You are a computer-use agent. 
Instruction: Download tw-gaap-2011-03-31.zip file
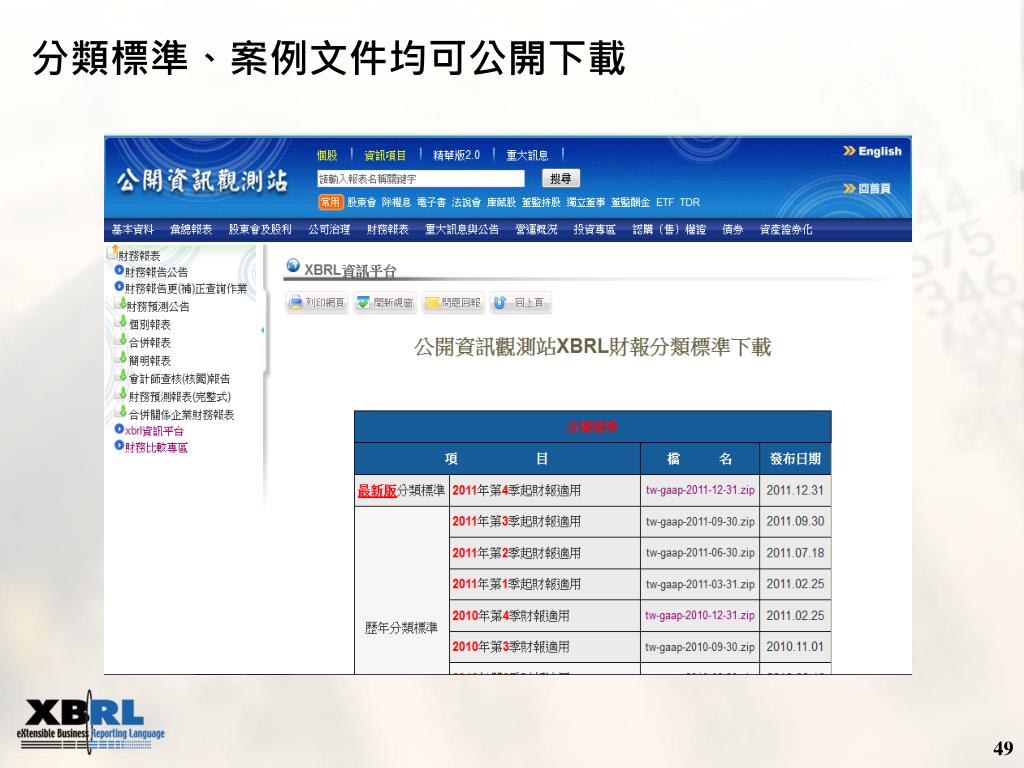pos(700,584)
